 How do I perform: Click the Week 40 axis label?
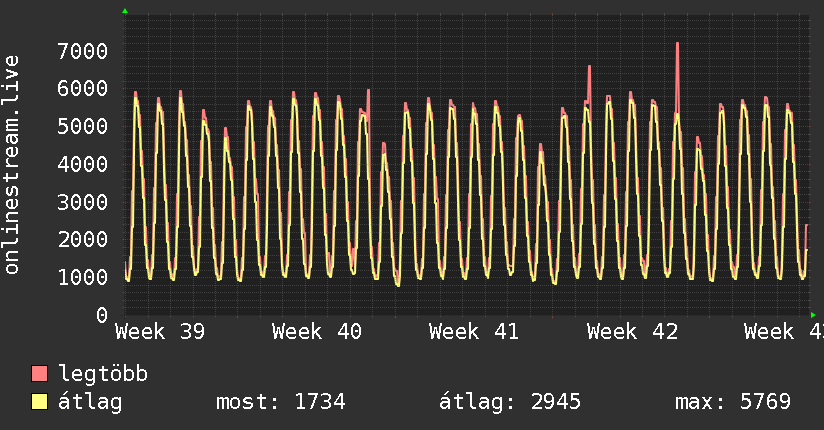(x=317, y=332)
